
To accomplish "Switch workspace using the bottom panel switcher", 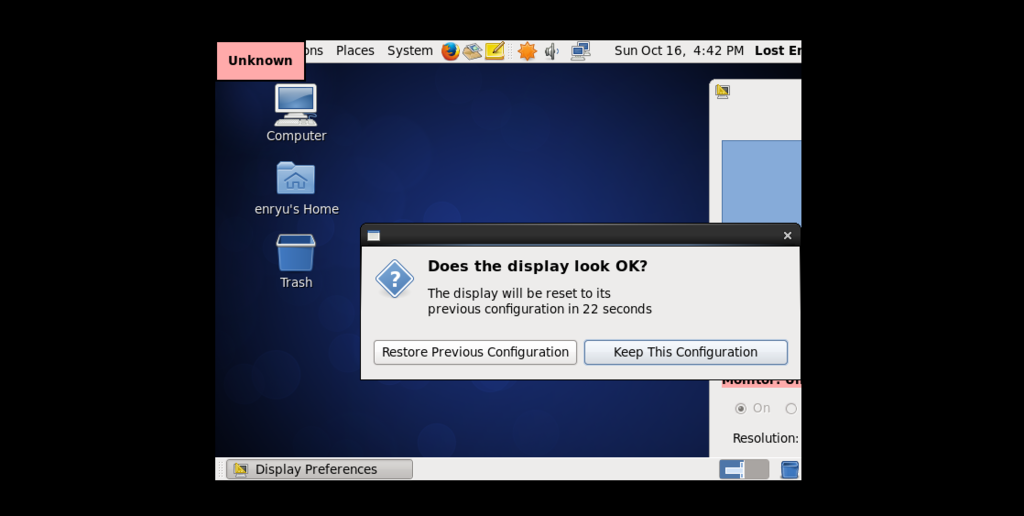I will point(744,469).
